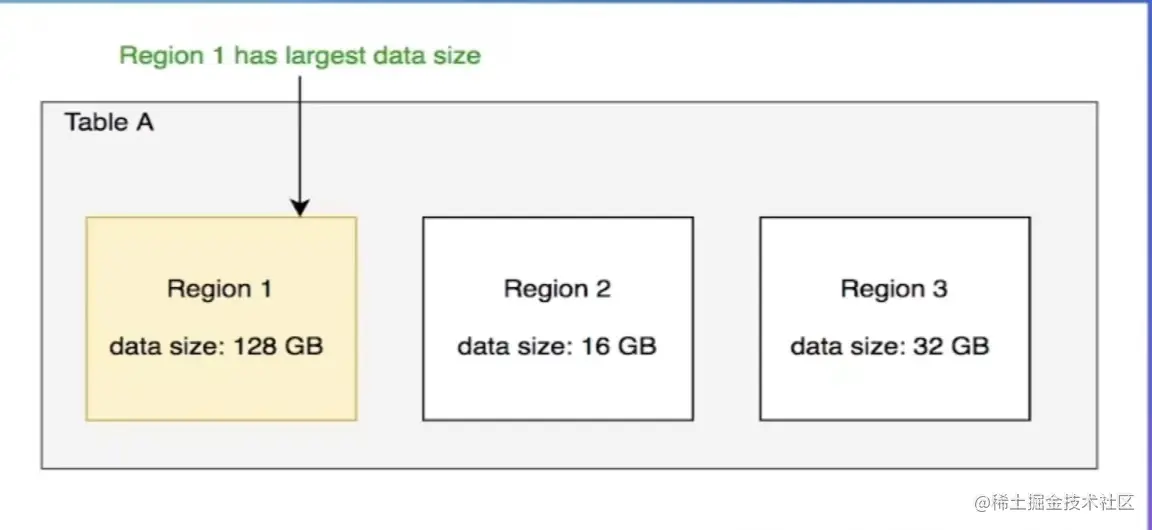Click the bottom border of the Table A frame
The height and width of the screenshot is (530, 1152).
tap(568, 468)
